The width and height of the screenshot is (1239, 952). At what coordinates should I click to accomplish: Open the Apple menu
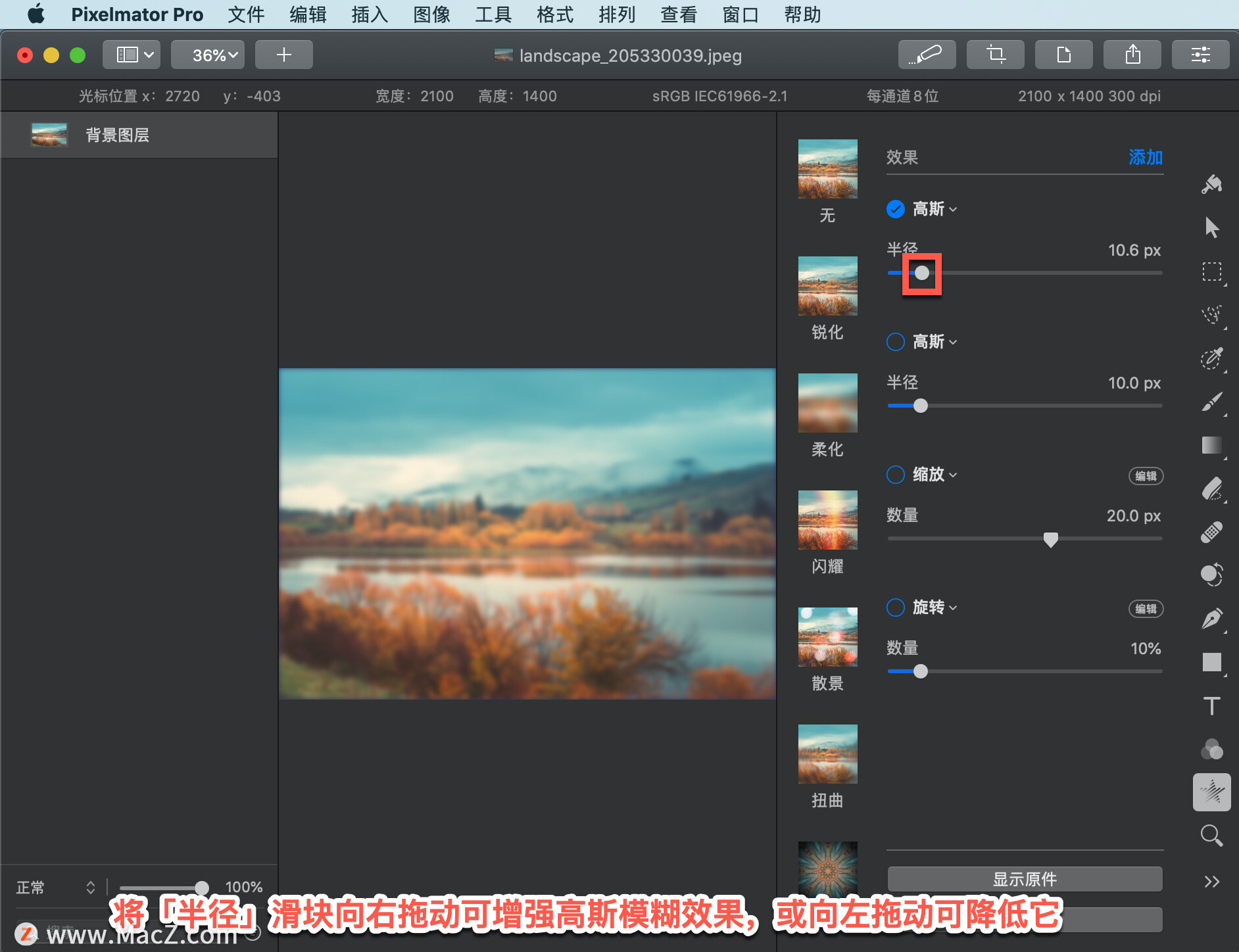(x=36, y=14)
